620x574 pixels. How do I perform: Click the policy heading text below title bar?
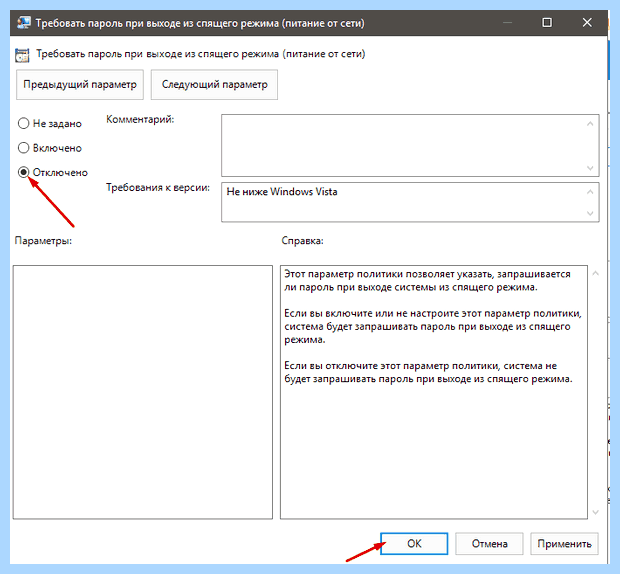point(201,54)
